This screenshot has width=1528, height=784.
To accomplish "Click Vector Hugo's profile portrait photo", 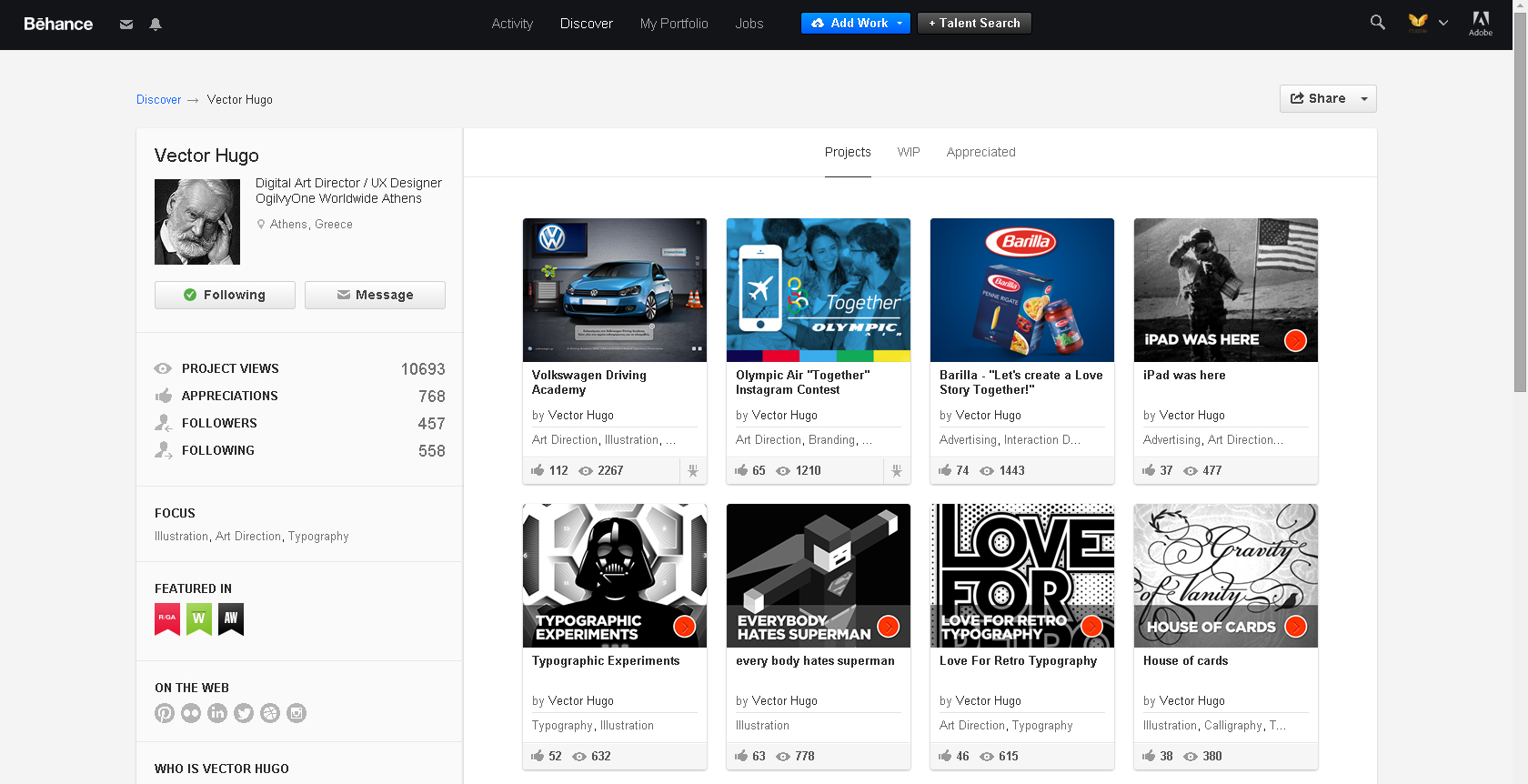I will tap(197, 222).
